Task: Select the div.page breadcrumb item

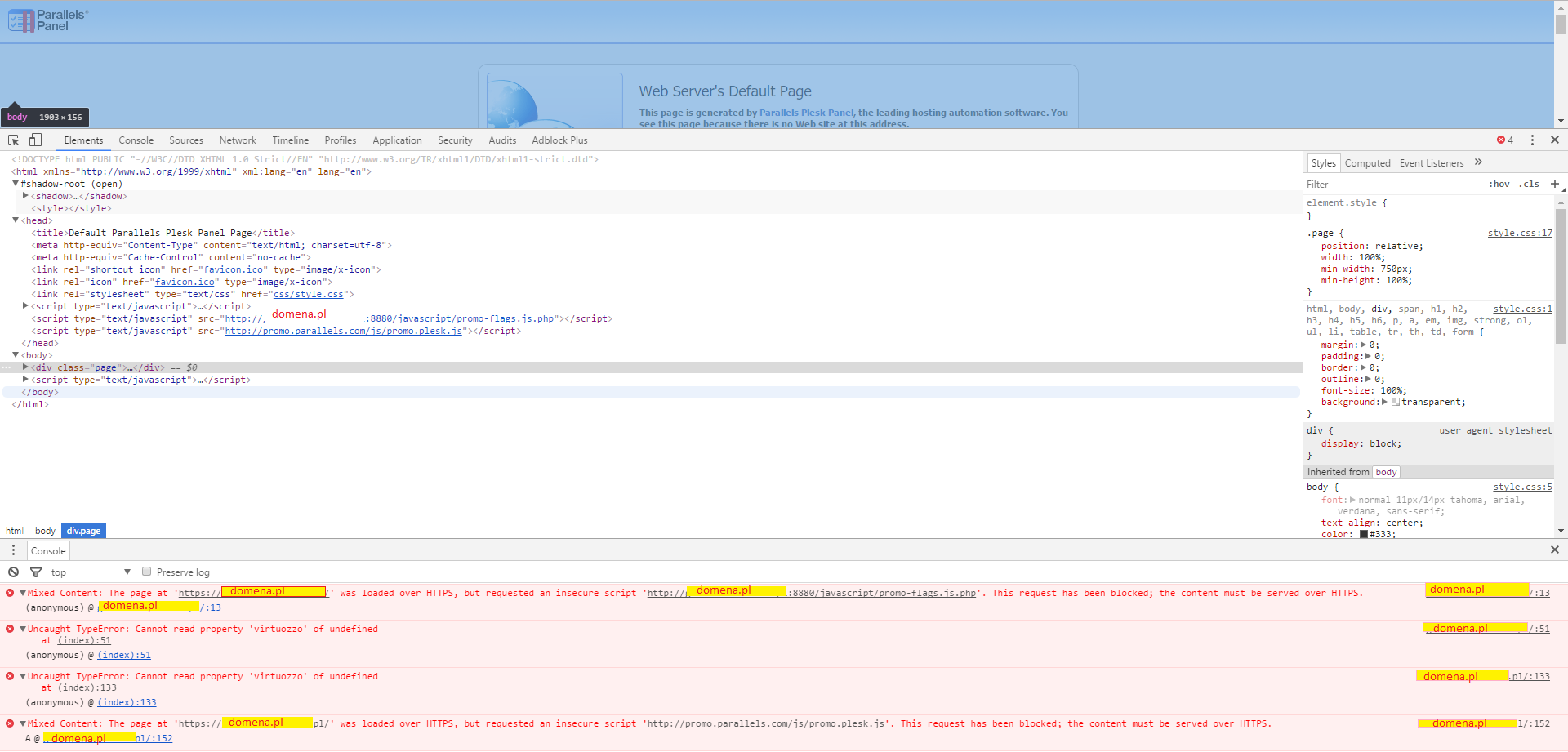Action: tap(83, 531)
